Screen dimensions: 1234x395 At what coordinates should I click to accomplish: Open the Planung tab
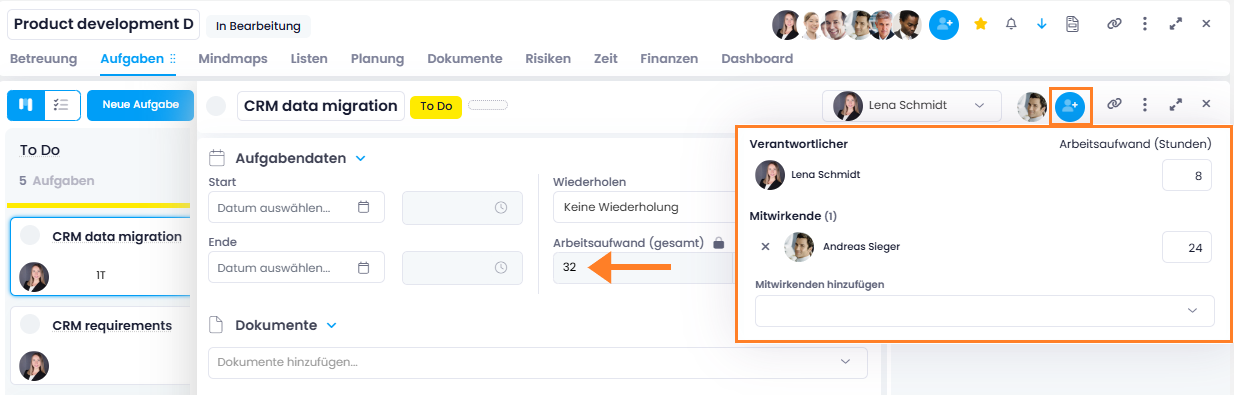click(377, 59)
